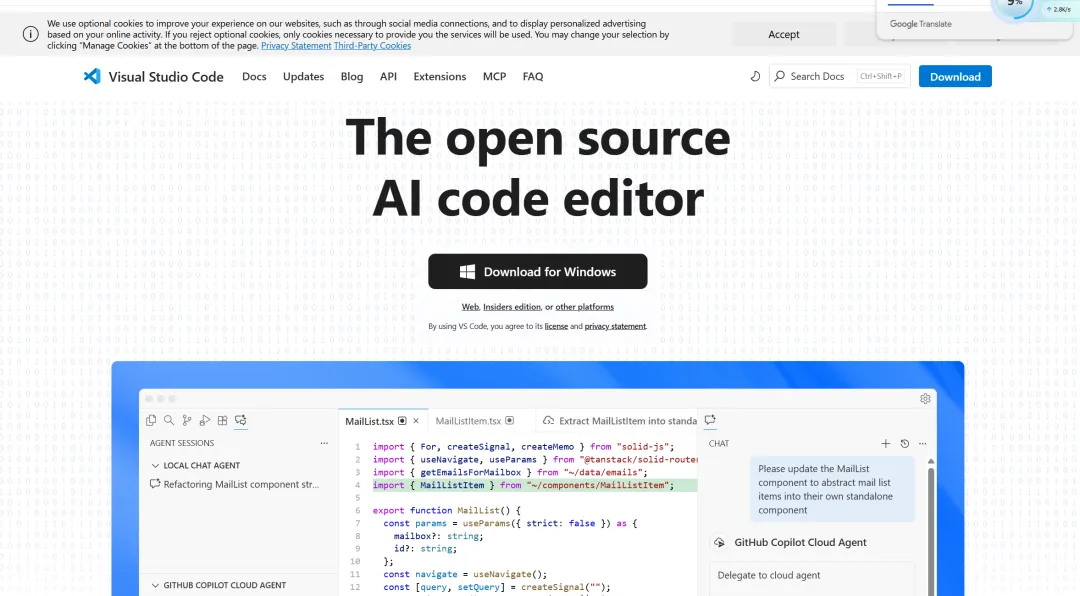The width and height of the screenshot is (1080, 596).
Task: Start a new chat with plus icon
Action: [x=886, y=444]
